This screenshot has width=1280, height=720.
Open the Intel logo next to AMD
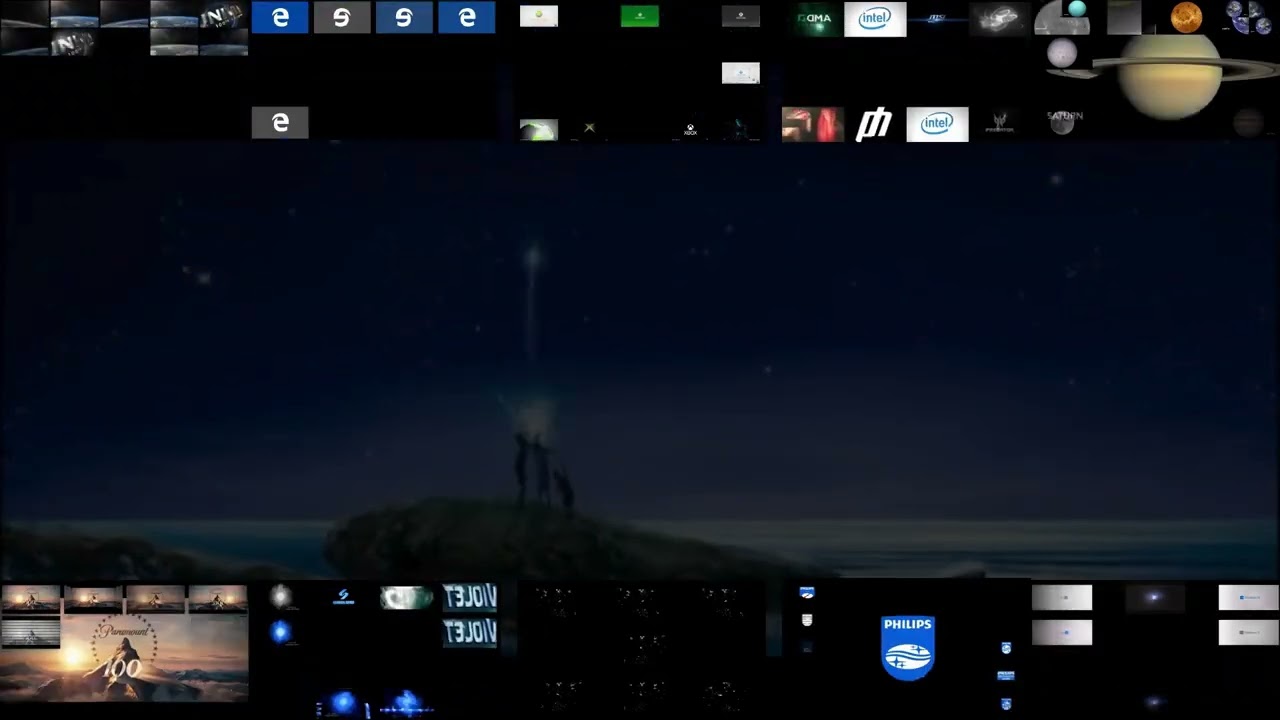[x=875, y=19]
